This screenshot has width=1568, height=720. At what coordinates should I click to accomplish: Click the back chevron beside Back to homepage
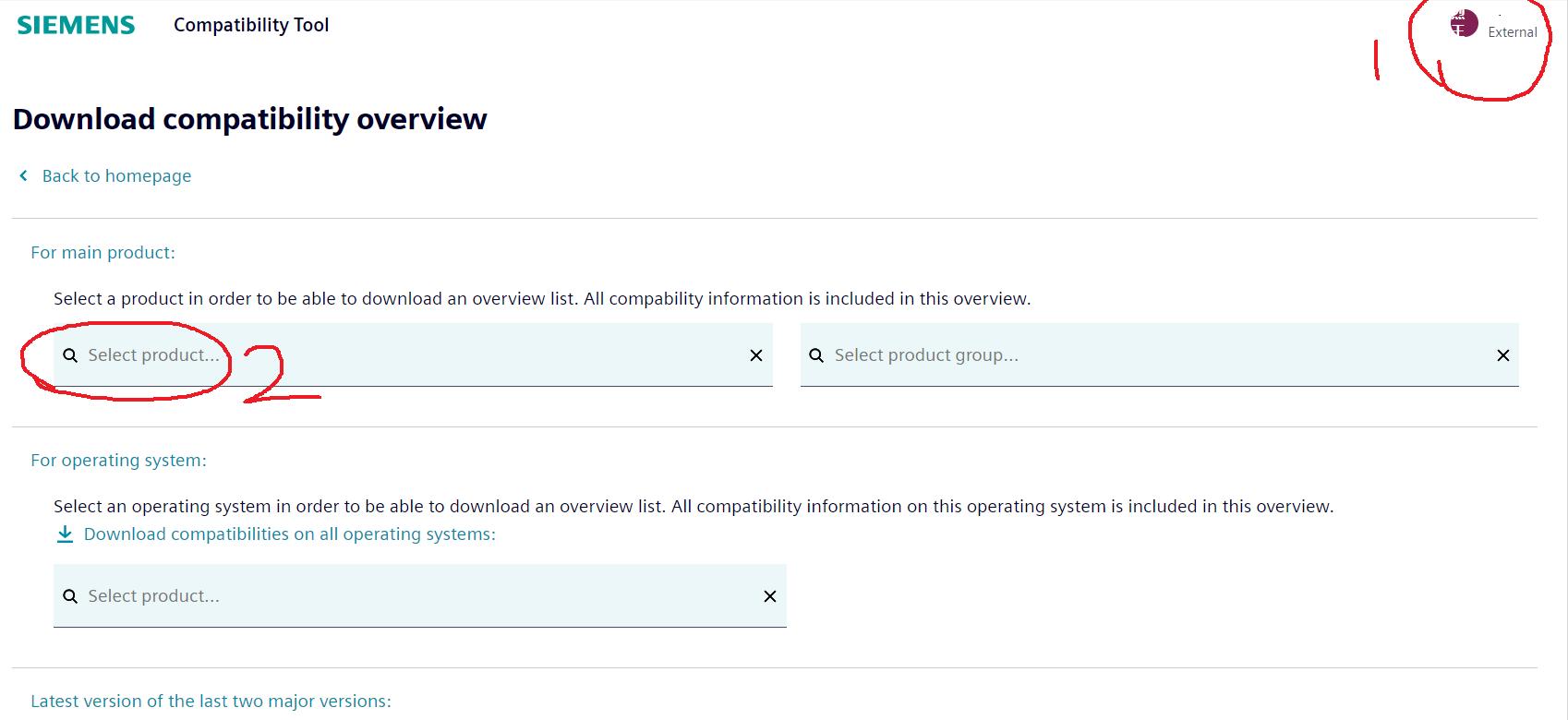click(x=24, y=175)
